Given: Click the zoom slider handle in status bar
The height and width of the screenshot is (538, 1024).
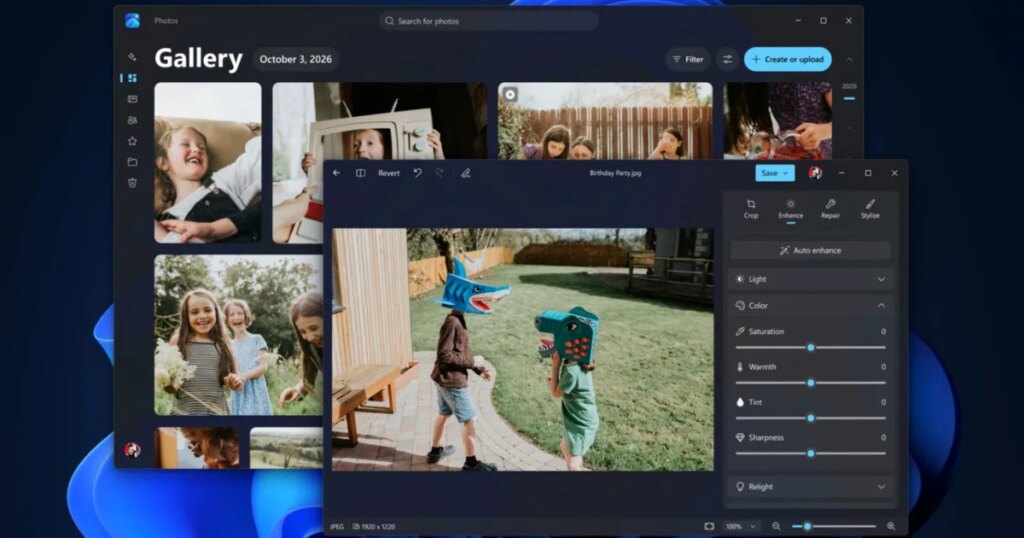Looking at the screenshot, I should 807,526.
